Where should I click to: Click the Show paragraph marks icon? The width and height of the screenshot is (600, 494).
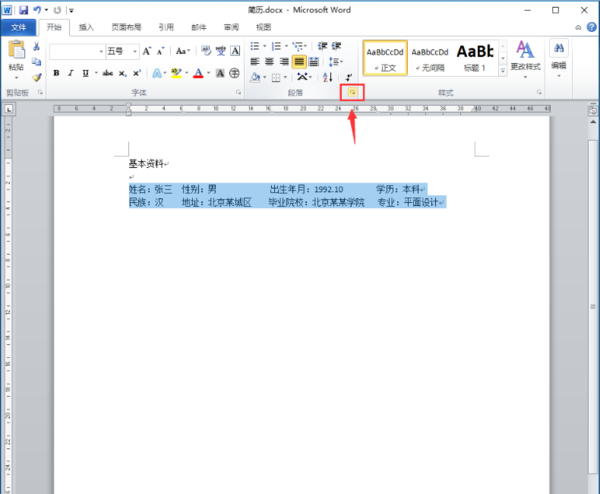point(348,77)
